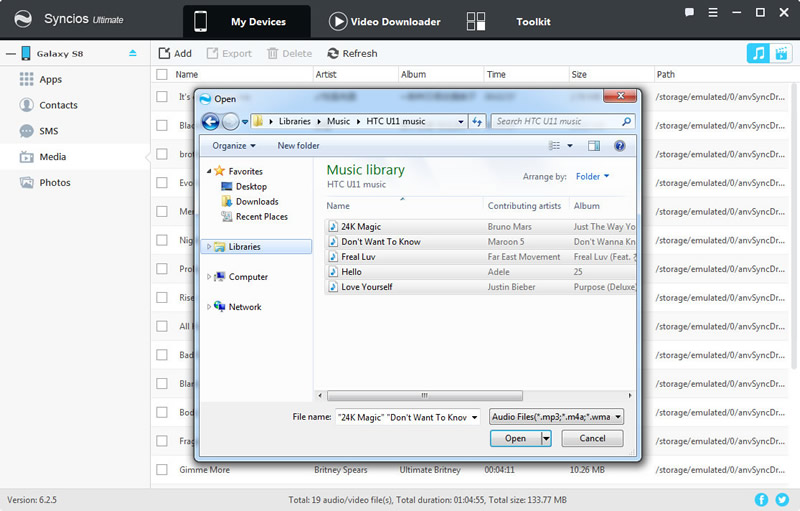Screen dimensions: 800x511
Task: Collapse the Galaxy S8 device tree
Action: tap(11, 54)
